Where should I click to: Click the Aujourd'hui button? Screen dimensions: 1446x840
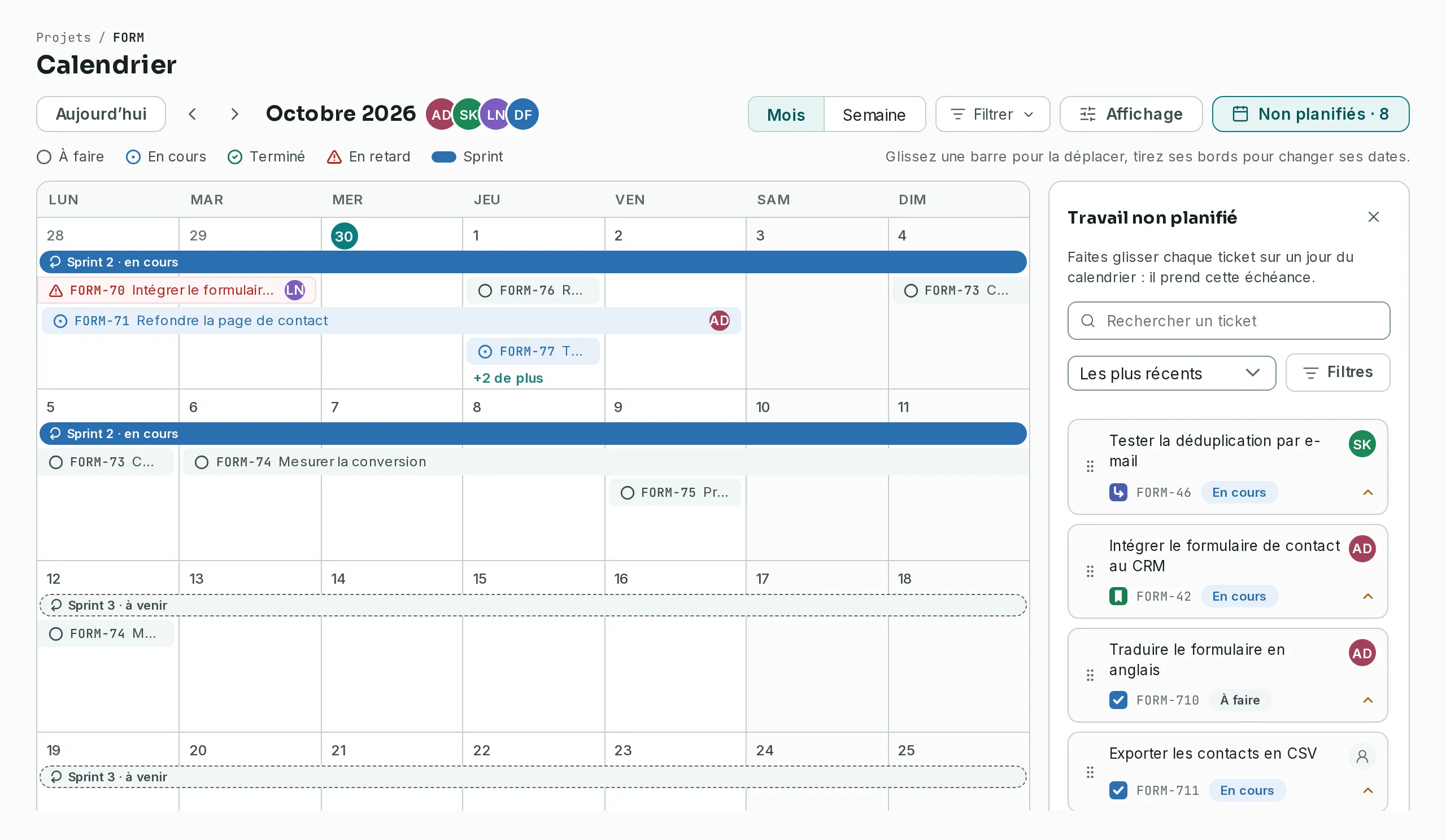tap(101, 114)
